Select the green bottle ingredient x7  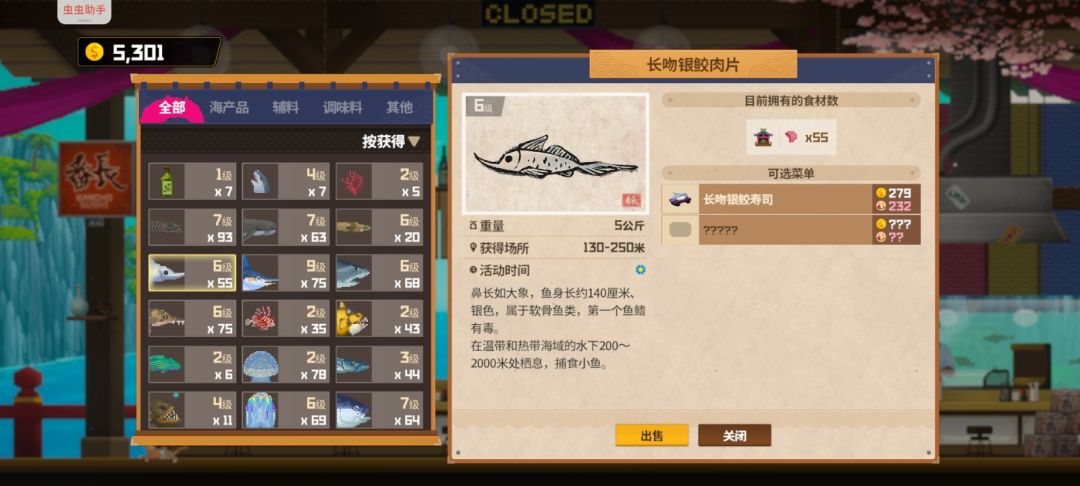(192, 182)
